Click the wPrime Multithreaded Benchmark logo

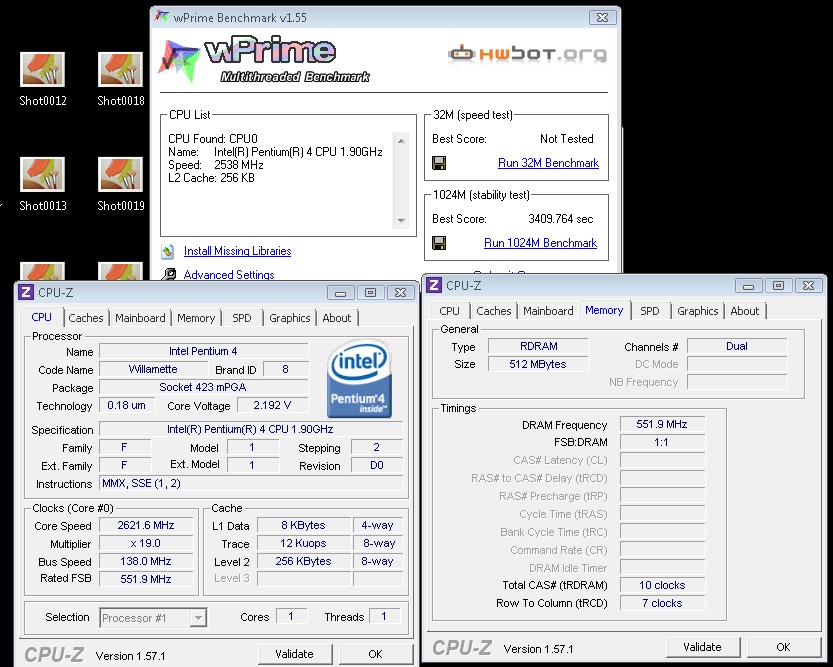pyautogui.click(x=264, y=61)
